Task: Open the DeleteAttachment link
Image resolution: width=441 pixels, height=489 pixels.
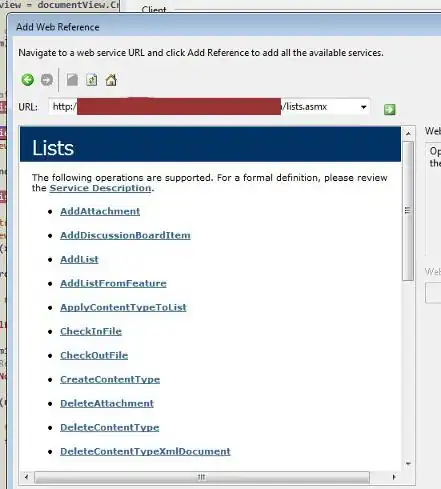Action: tap(107, 403)
